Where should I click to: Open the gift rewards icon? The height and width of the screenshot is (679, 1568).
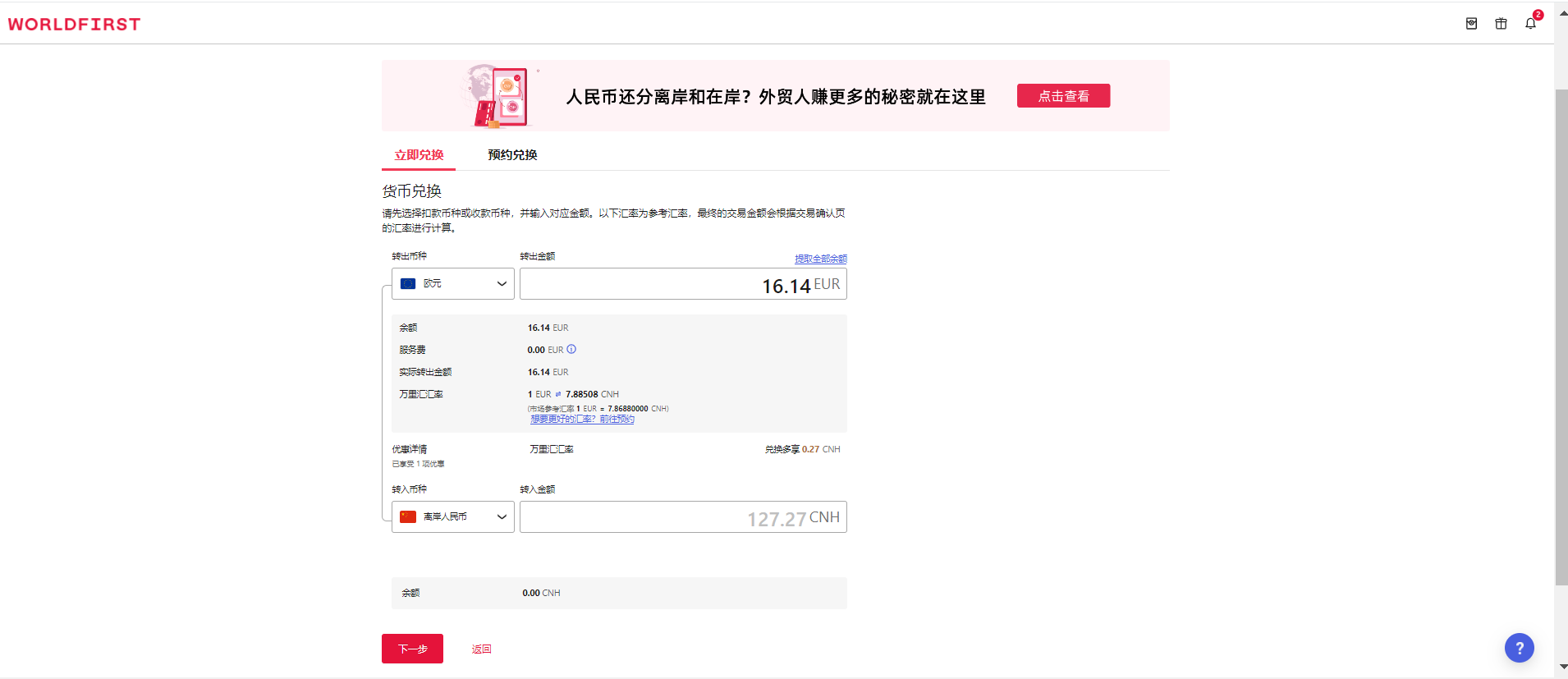[x=1501, y=24]
